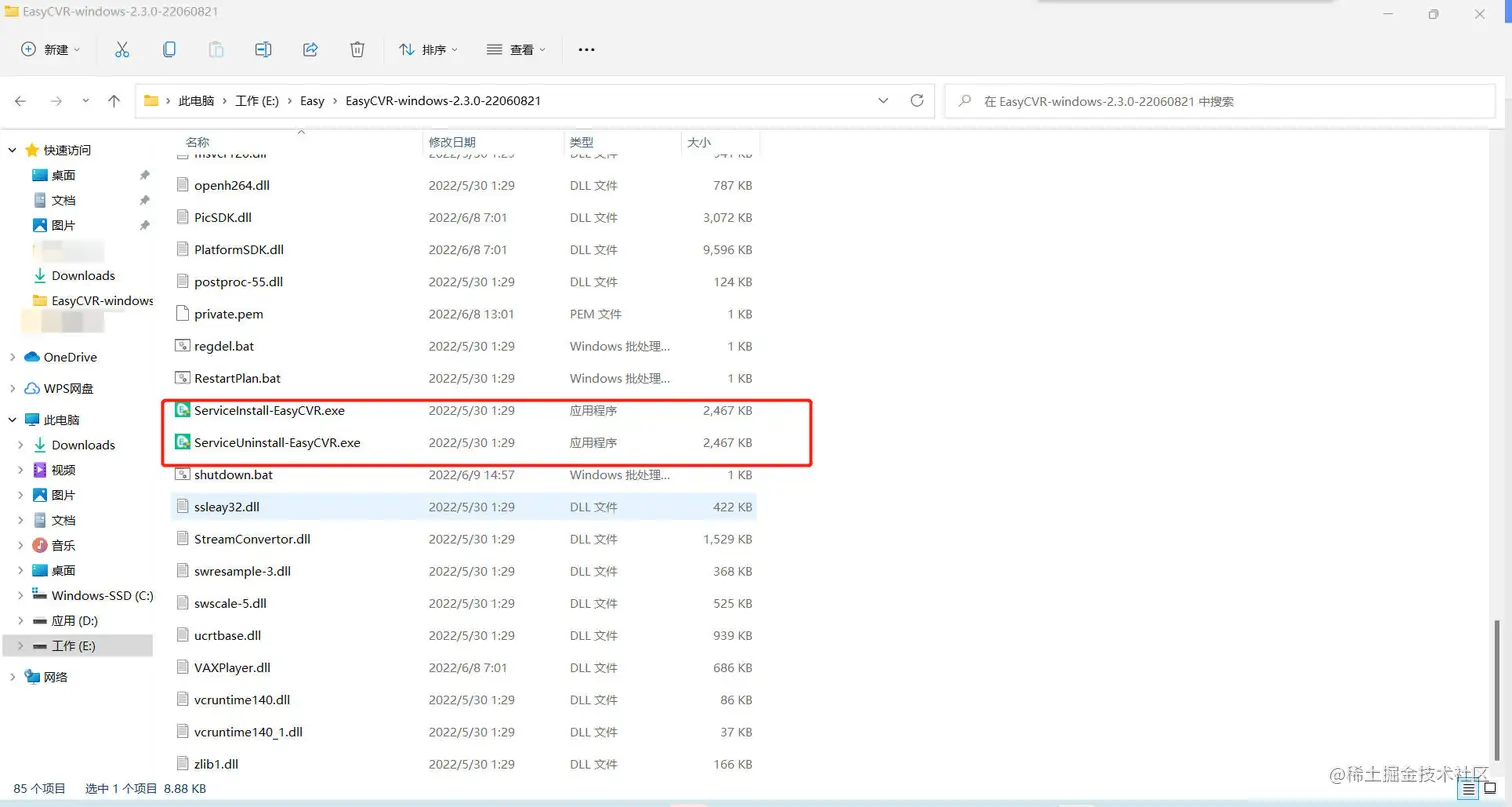The image size is (1512, 807).
Task: Click the Rename icon in toolbar
Action: pyautogui.click(x=263, y=49)
